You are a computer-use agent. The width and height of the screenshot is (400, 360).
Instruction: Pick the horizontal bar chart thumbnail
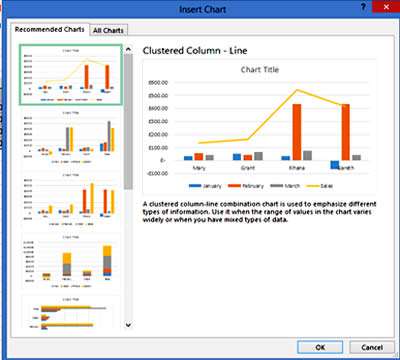coord(71,312)
